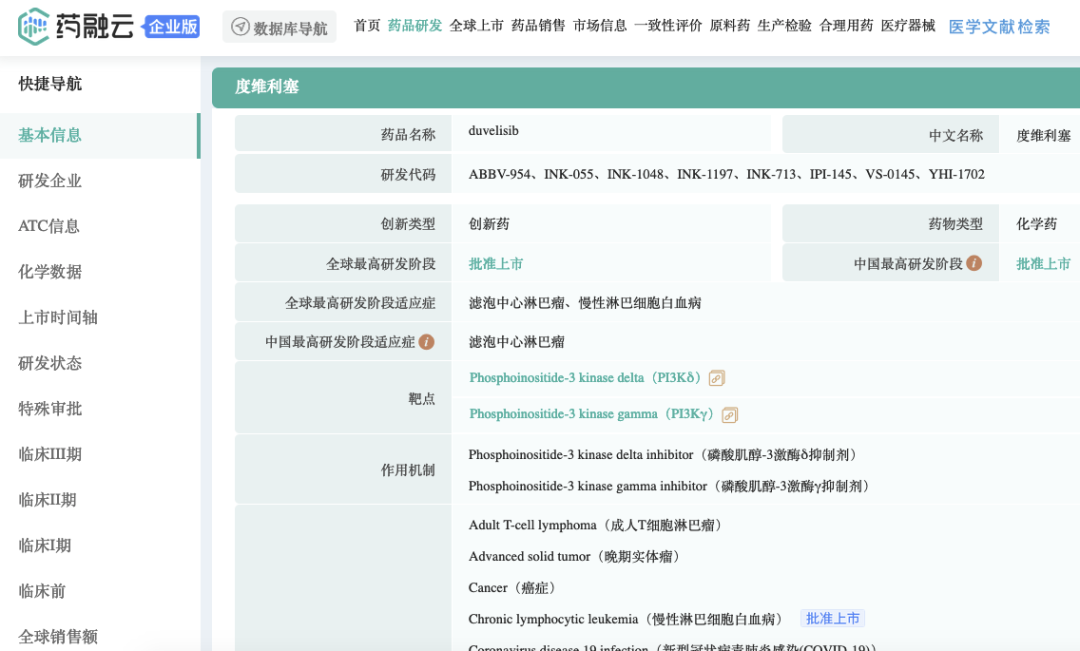This screenshot has width=1080, height=651.
Task: Click the 企业版 badge
Action: 172,27
